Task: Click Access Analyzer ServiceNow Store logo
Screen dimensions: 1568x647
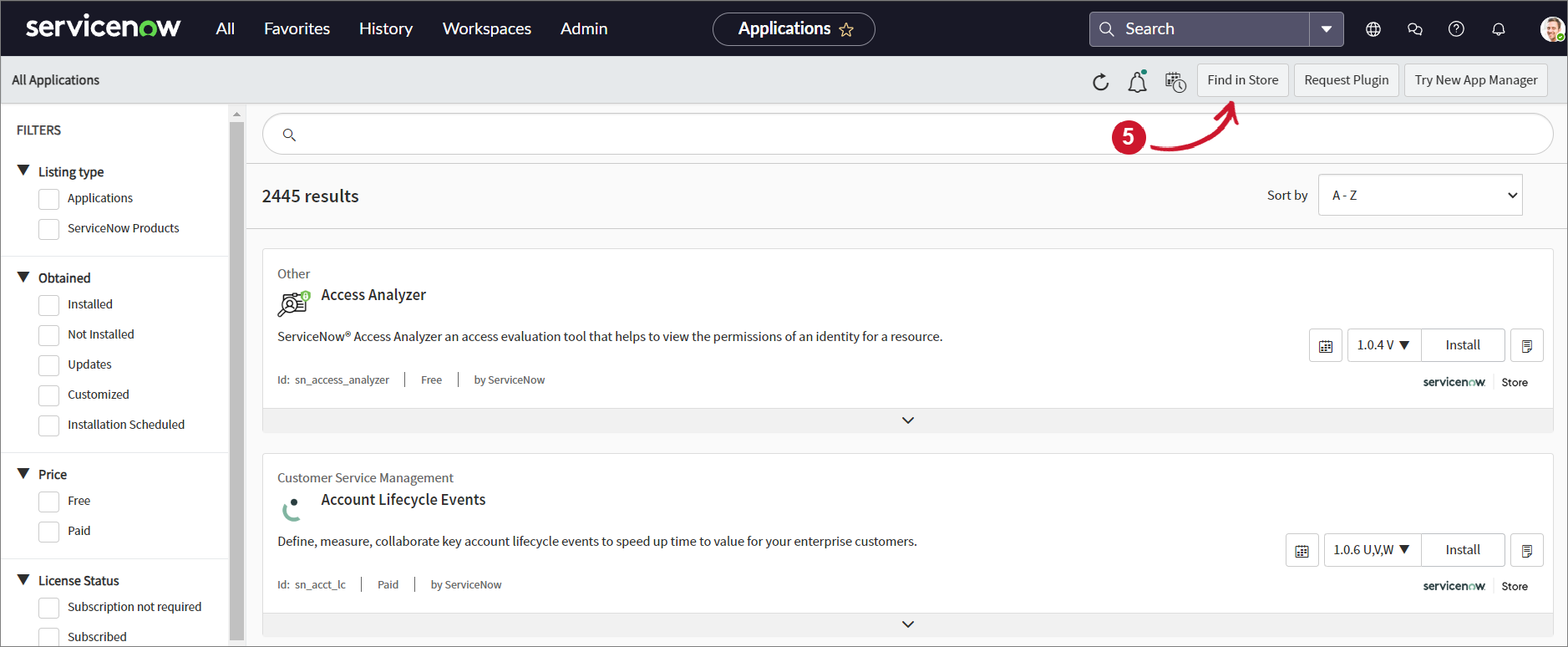Action: (x=1475, y=382)
